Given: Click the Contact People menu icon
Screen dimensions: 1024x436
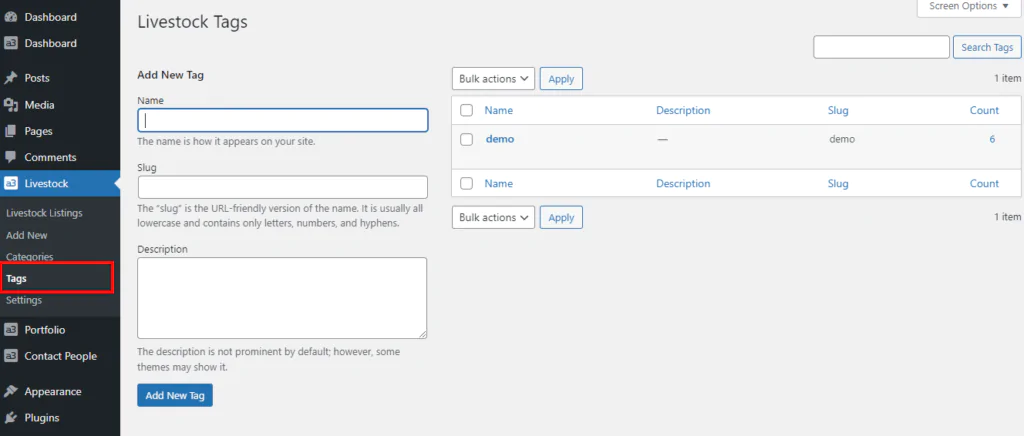Looking at the screenshot, I should point(11,356).
